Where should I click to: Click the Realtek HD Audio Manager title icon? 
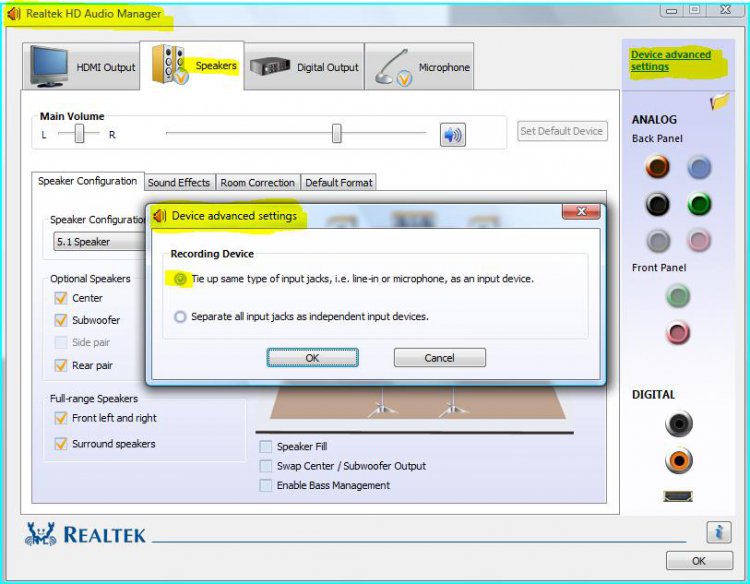click(14, 14)
